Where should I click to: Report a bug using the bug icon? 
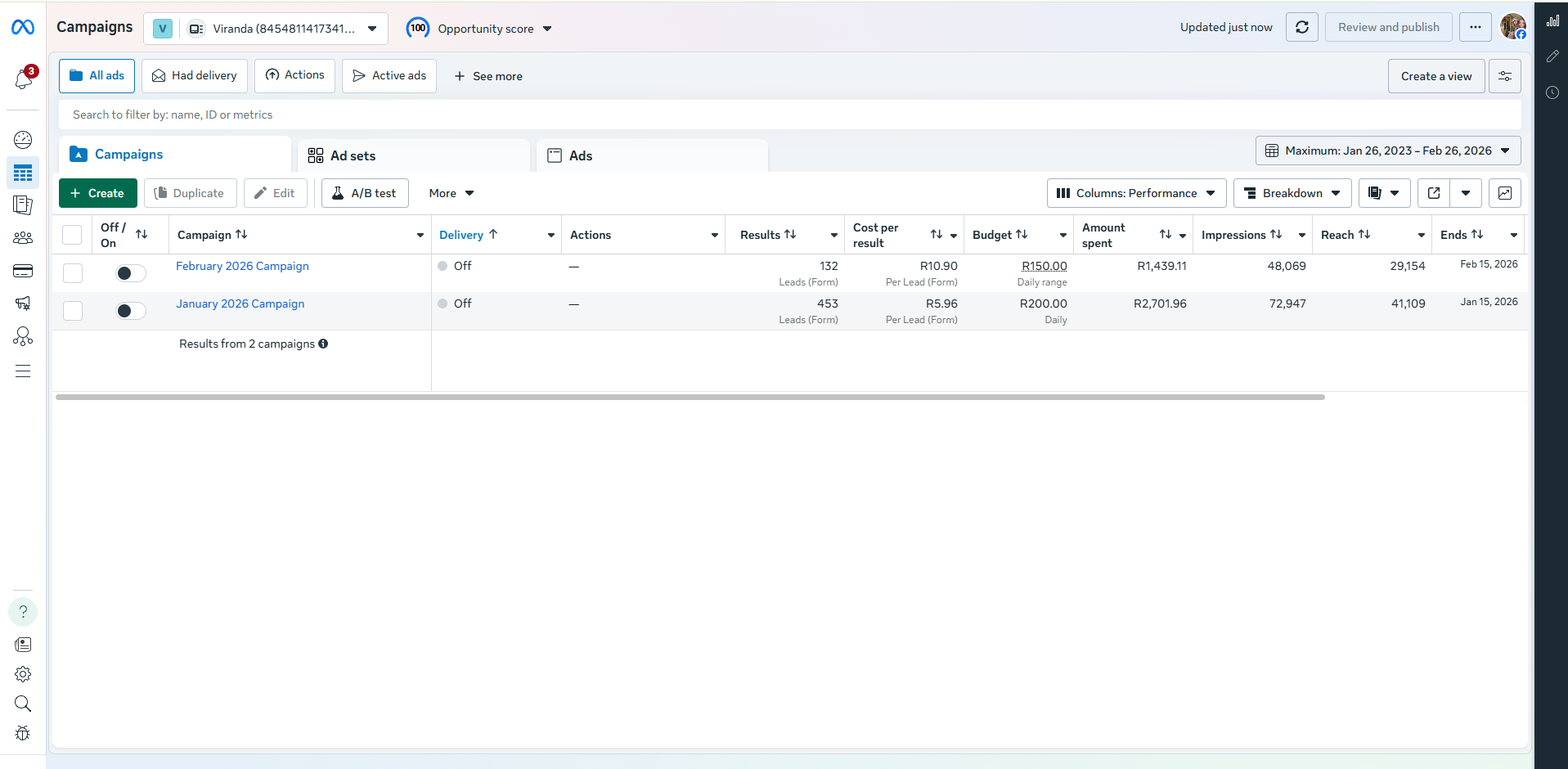[23, 733]
